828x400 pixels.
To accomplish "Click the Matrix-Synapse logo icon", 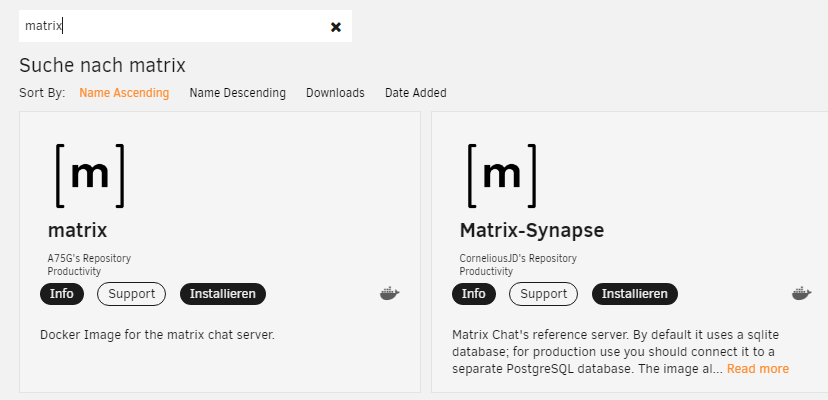I will click(x=502, y=175).
